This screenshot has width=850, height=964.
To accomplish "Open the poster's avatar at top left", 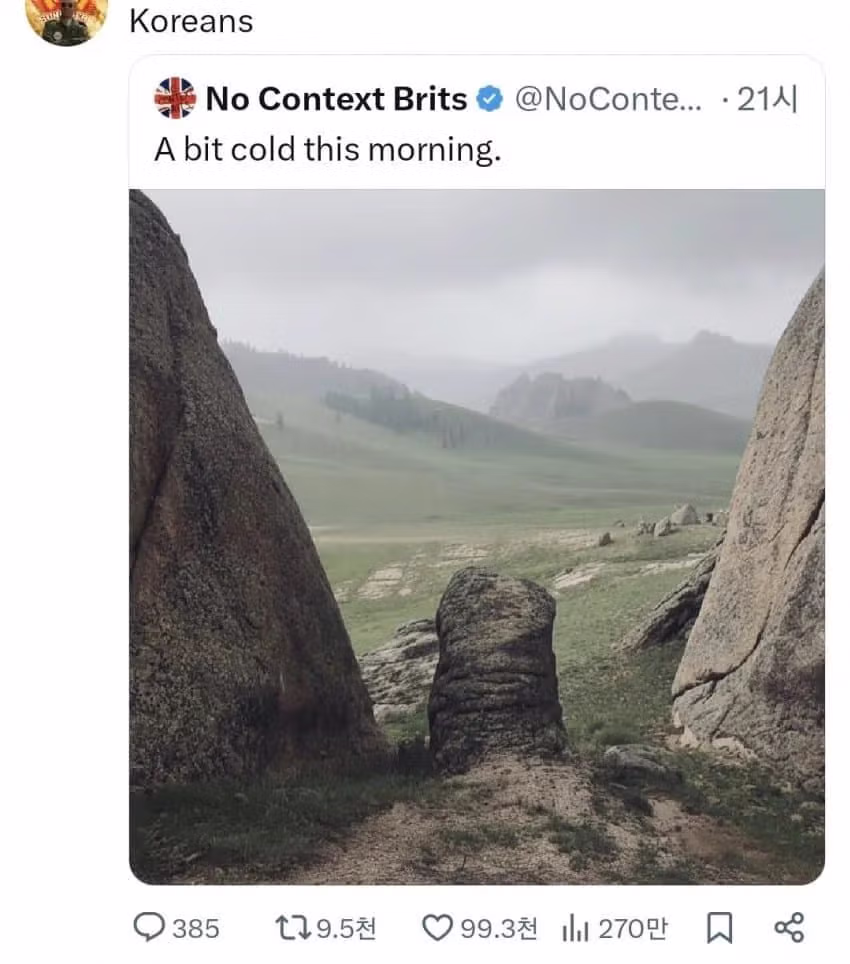I will tap(66, 20).
